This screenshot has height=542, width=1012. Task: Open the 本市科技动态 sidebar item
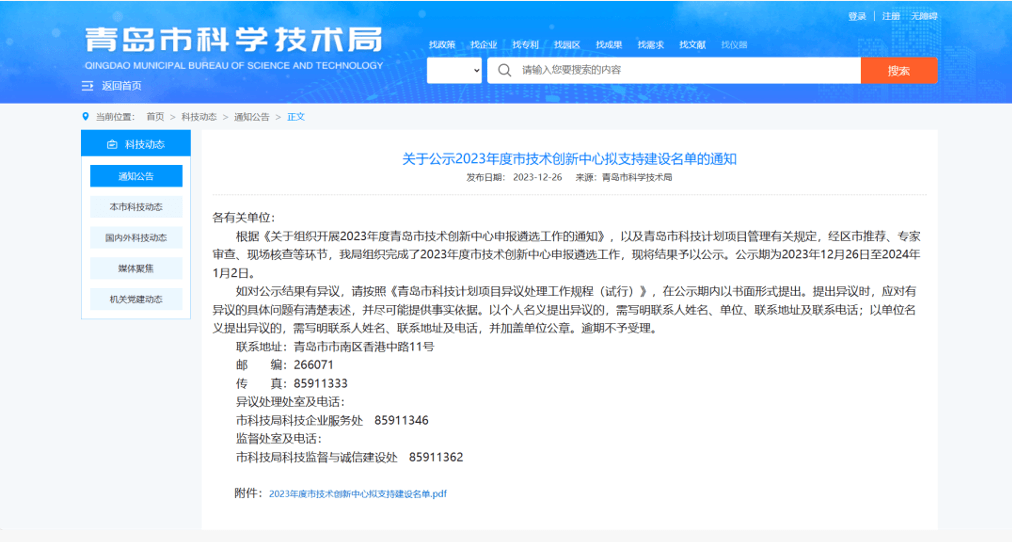coord(136,207)
